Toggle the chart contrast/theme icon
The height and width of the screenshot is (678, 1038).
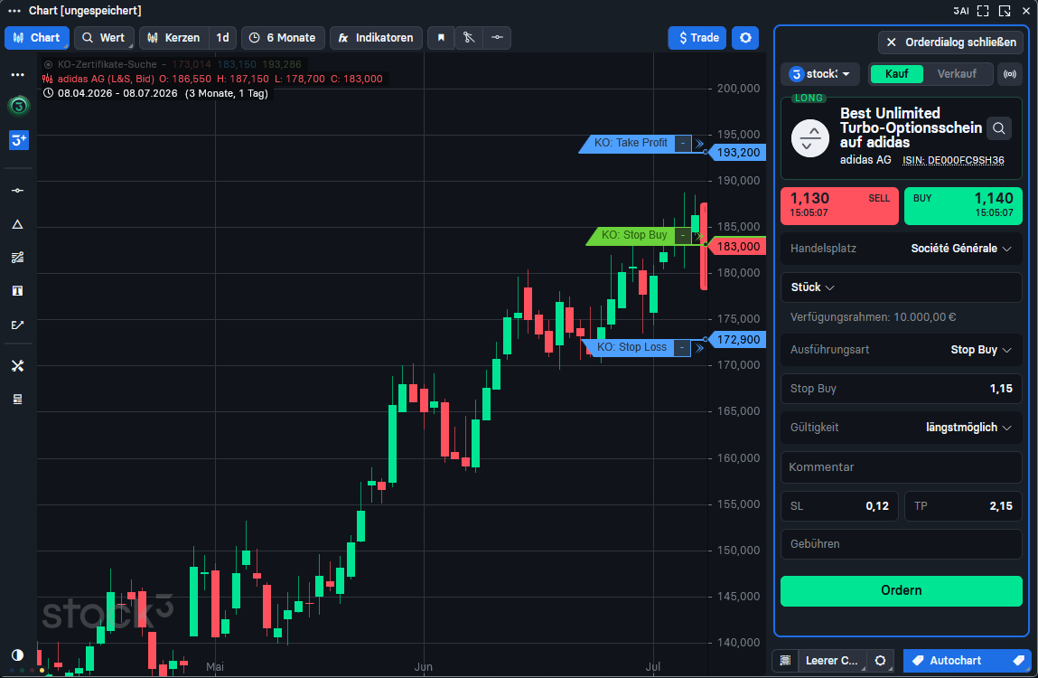(x=18, y=655)
